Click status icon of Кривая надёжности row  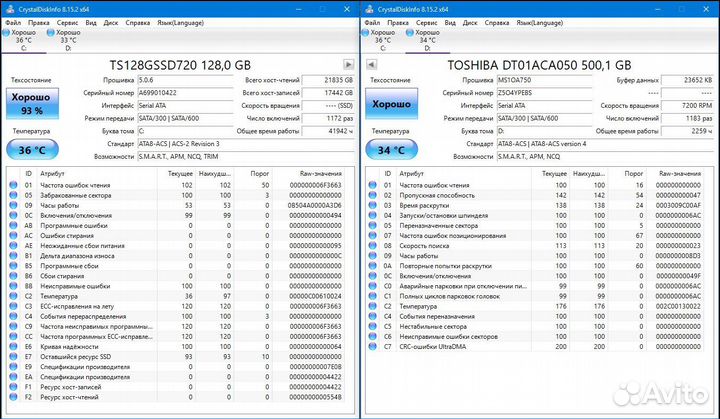coord(13,347)
